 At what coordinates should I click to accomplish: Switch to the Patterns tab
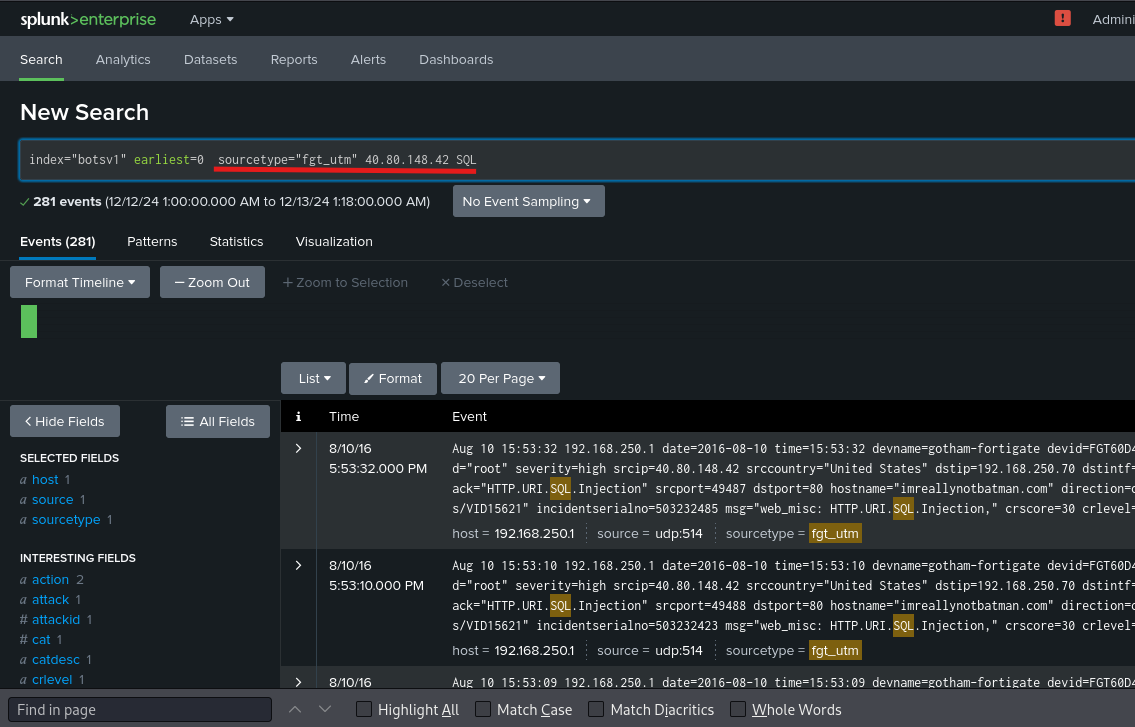(152, 242)
